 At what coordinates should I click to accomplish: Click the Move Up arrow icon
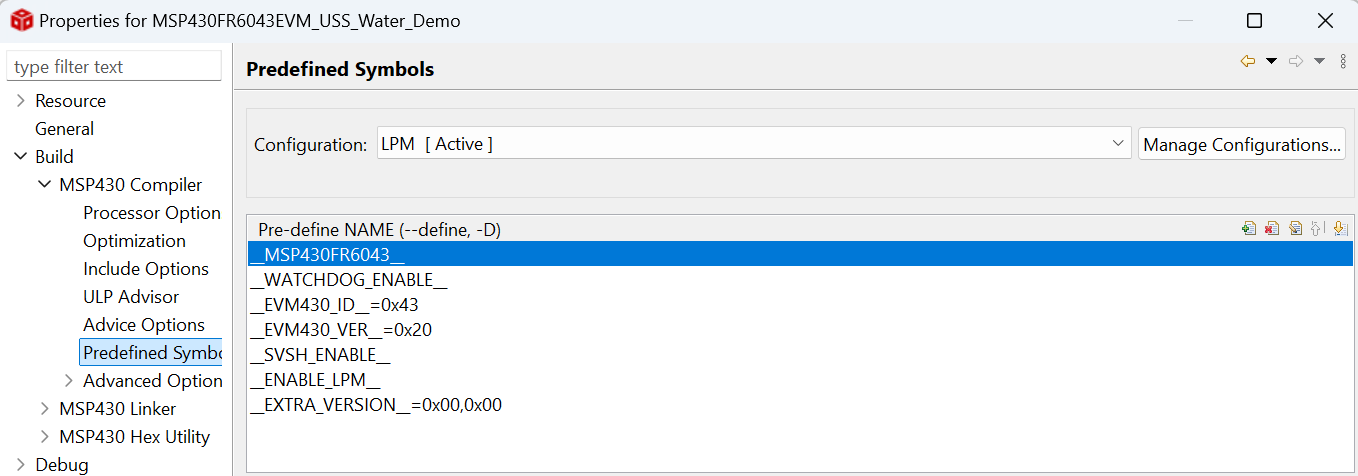tap(1317, 229)
